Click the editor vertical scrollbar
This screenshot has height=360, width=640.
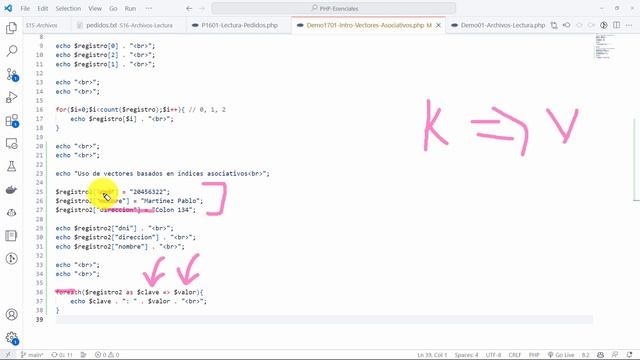[636, 159]
